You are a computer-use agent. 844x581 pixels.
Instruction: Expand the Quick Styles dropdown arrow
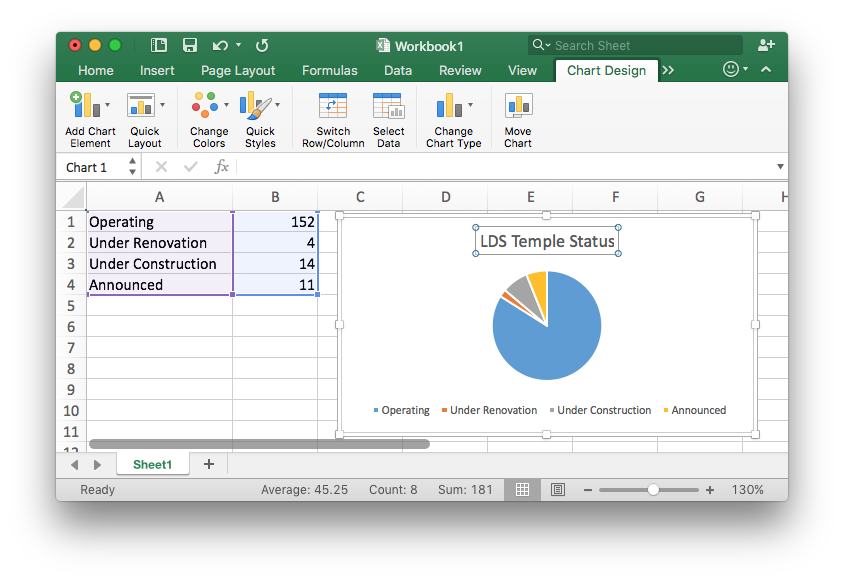278,104
